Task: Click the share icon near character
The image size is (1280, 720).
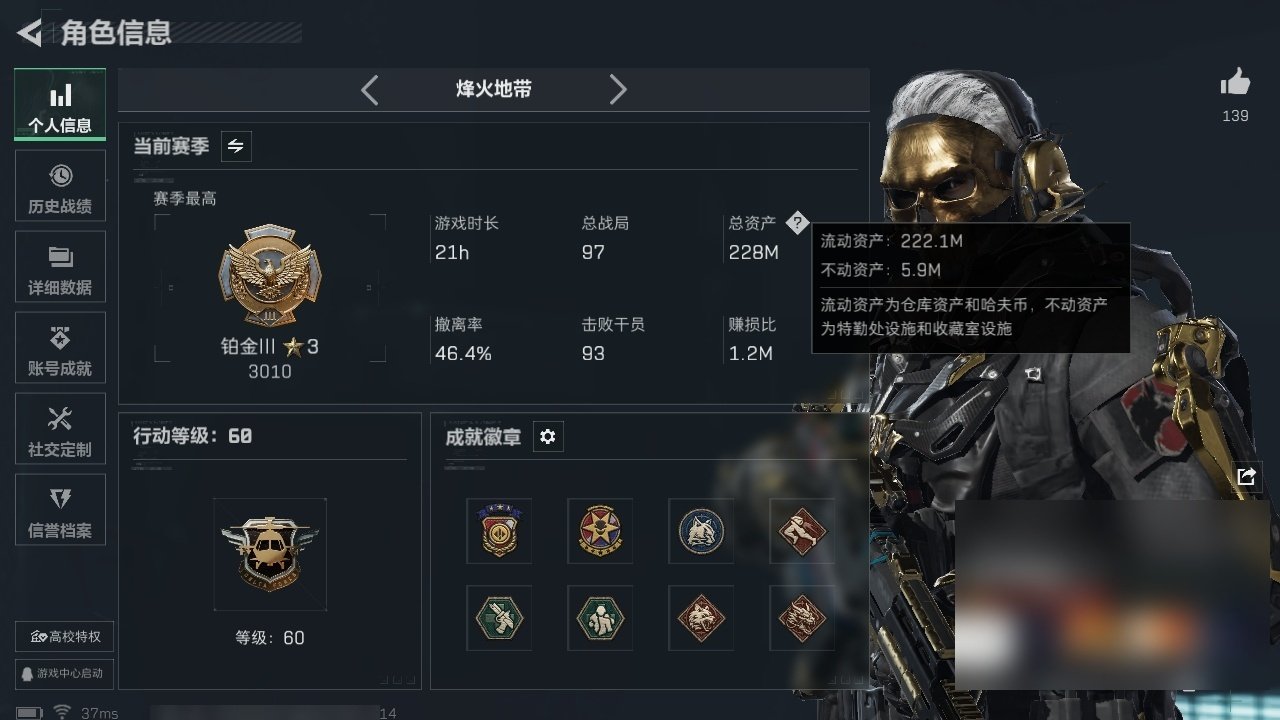Action: coord(1246,477)
